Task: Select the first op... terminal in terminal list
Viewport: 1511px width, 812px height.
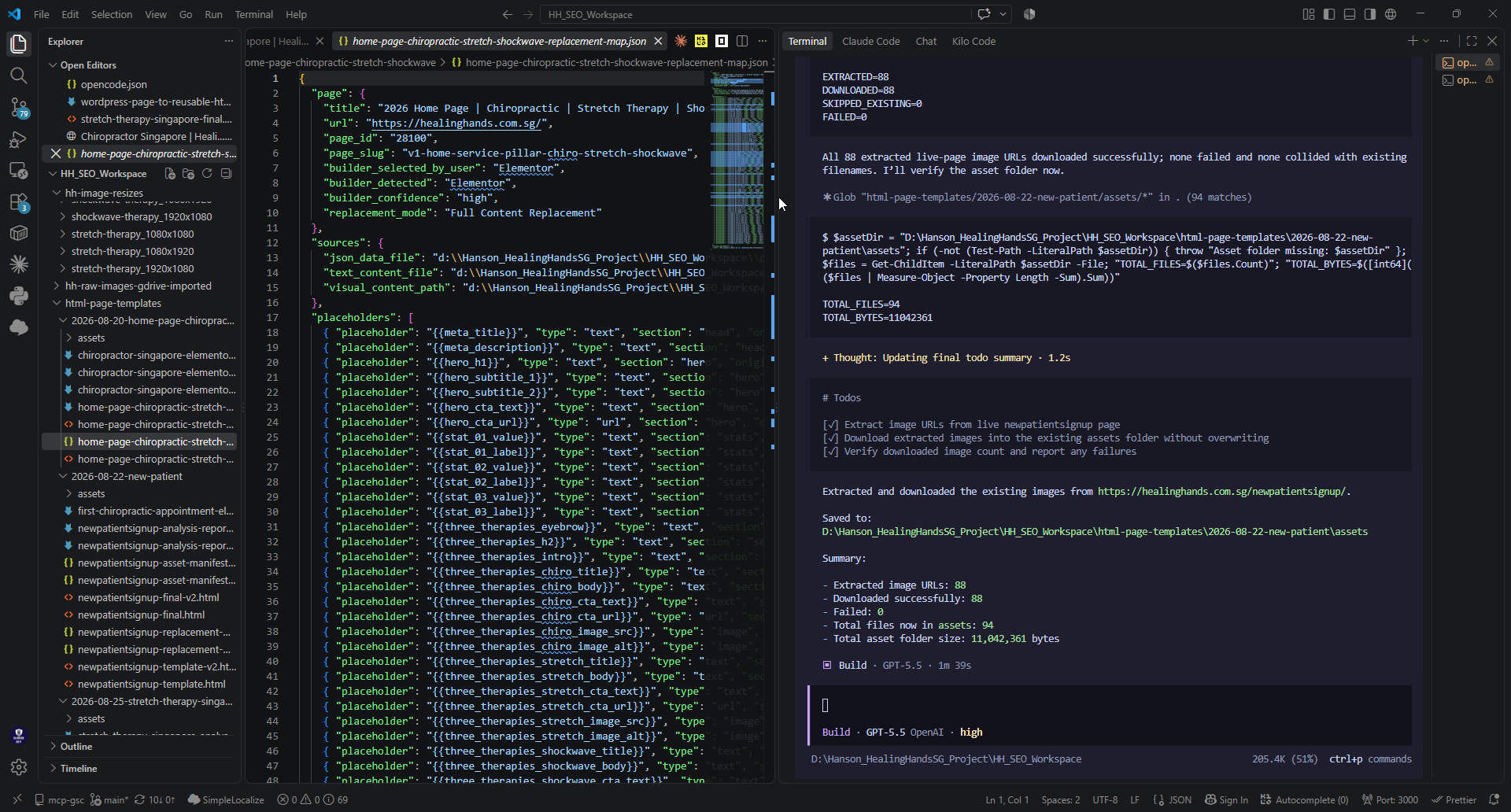Action: tap(1468, 62)
